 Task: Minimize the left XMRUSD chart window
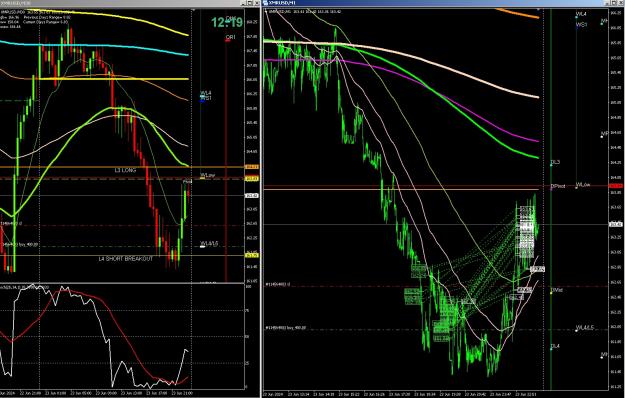244,3
